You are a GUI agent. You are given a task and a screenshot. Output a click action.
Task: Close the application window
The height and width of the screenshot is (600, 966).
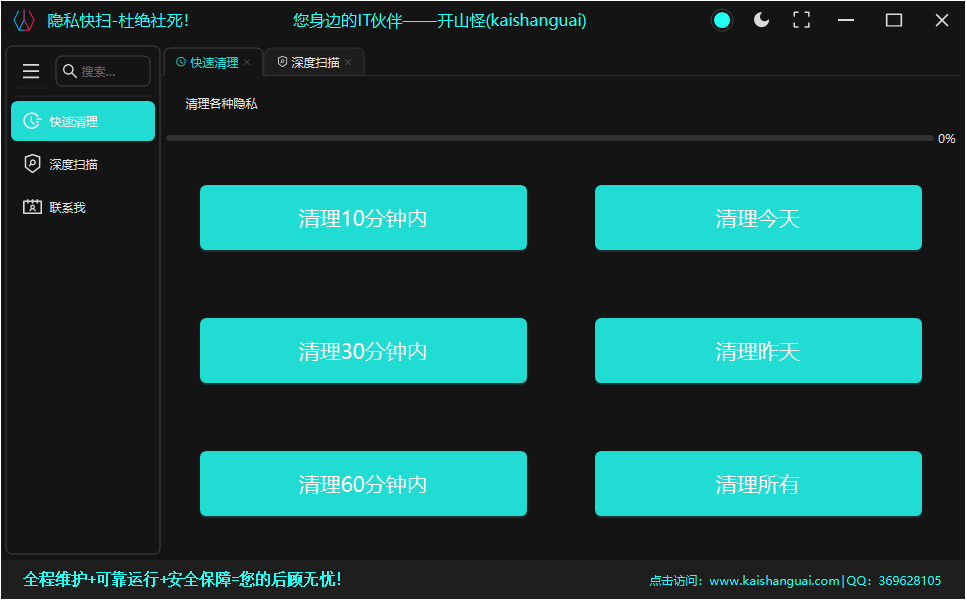point(941,20)
